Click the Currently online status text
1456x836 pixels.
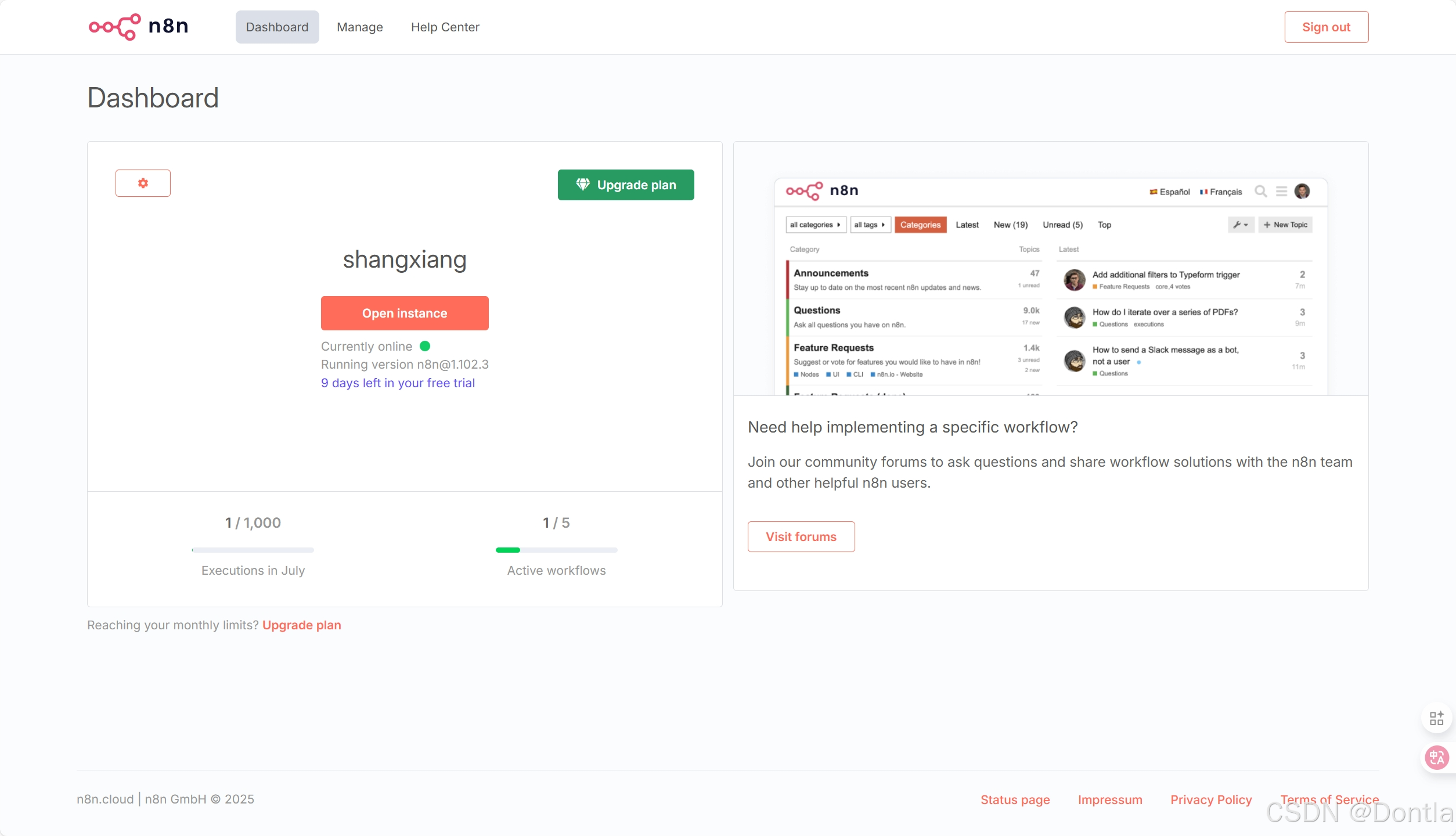367,347
